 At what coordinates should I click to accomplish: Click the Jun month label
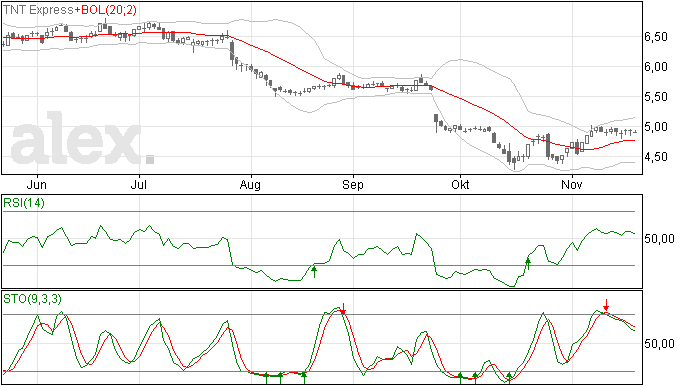click(x=37, y=184)
